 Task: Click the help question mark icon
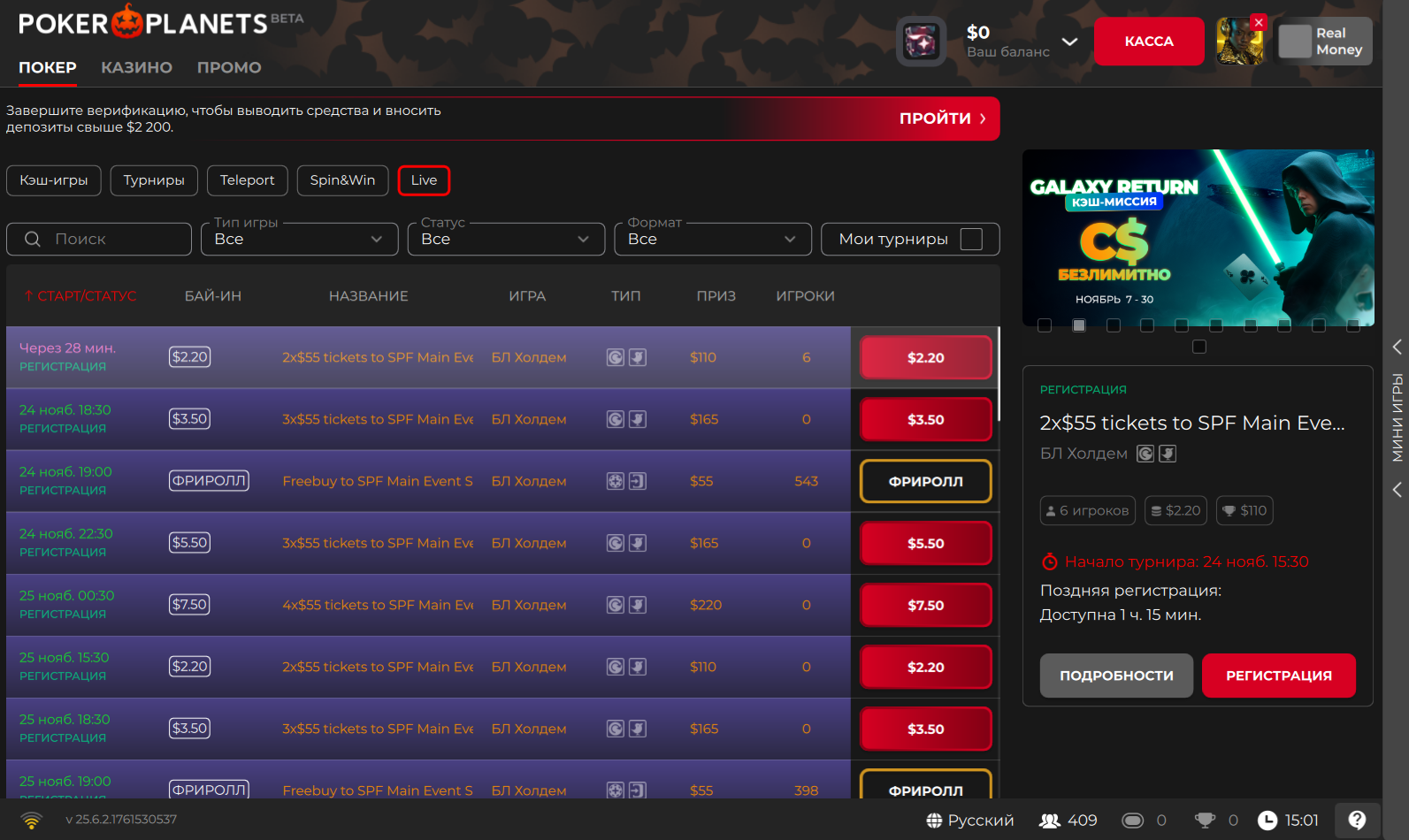pos(1357,820)
